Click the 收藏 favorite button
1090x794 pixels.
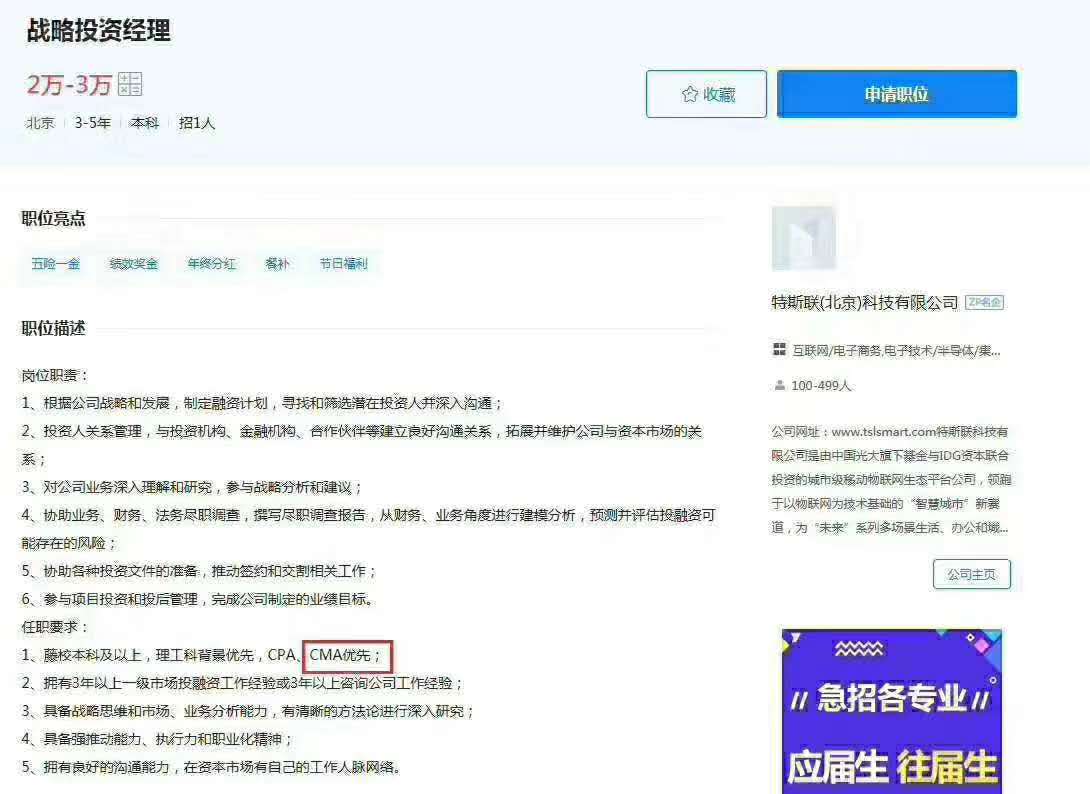point(707,93)
